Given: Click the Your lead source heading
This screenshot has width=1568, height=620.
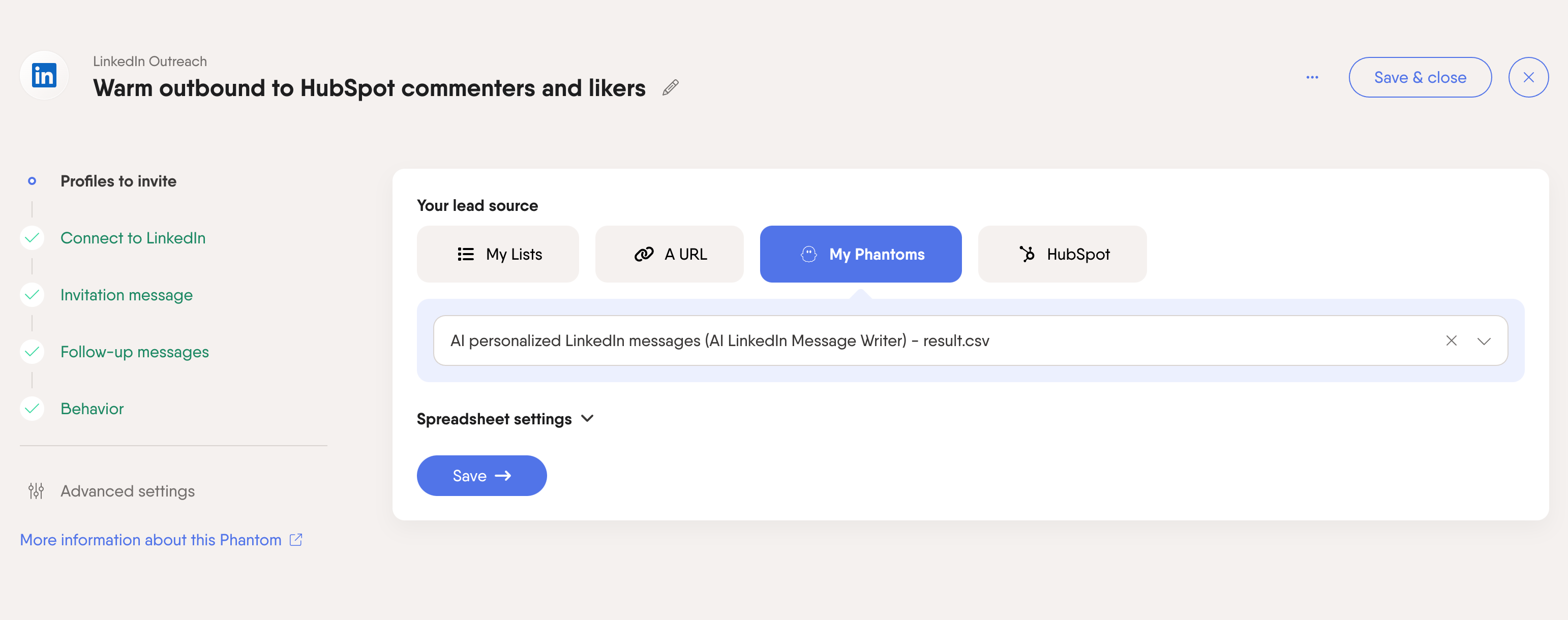Looking at the screenshot, I should coord(477,206).
